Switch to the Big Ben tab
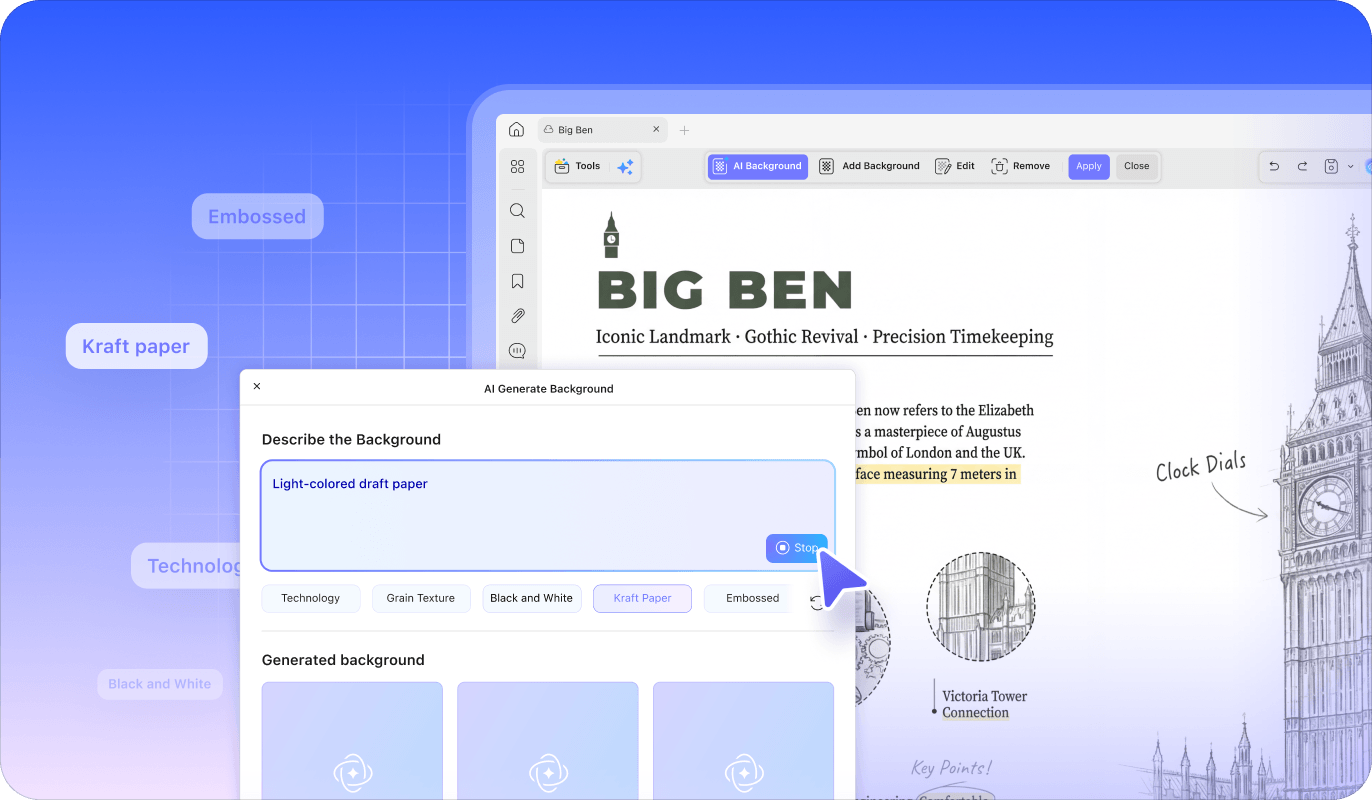This screenshot has height=800, width=1372. [x=600, y=130]
